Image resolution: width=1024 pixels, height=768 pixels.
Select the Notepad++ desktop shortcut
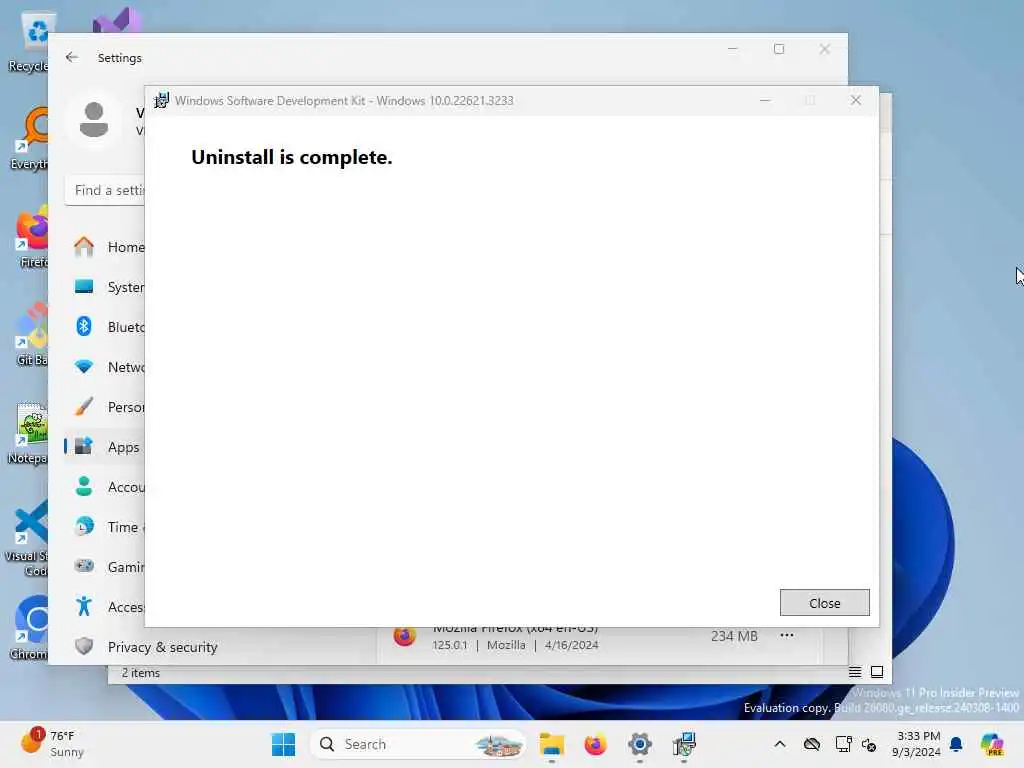point(27,434)
